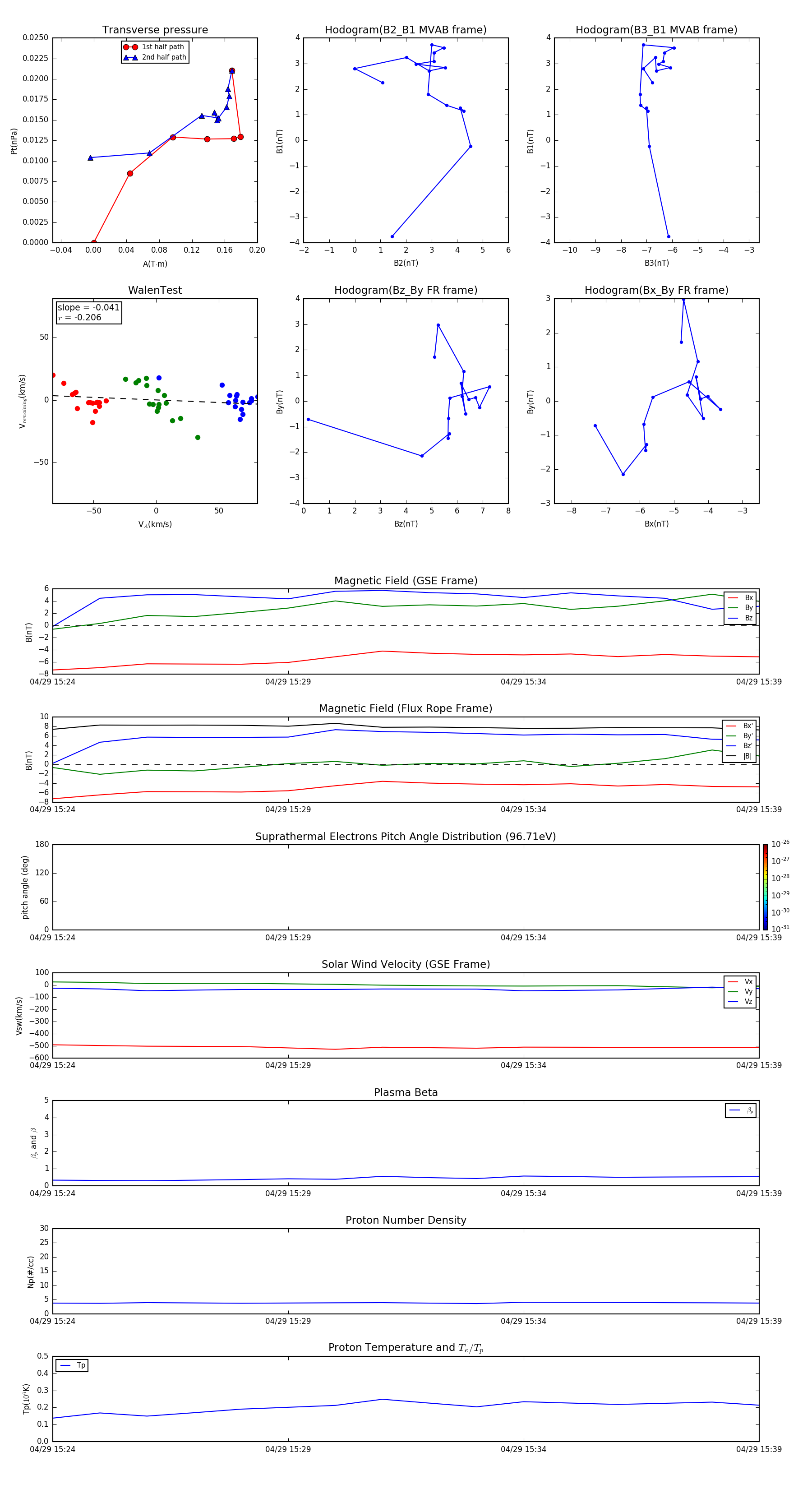Click "04/29 15:24" tick under GSE Magnetic Field
This screenshot has height=1489, width=812.
(53, 682)
